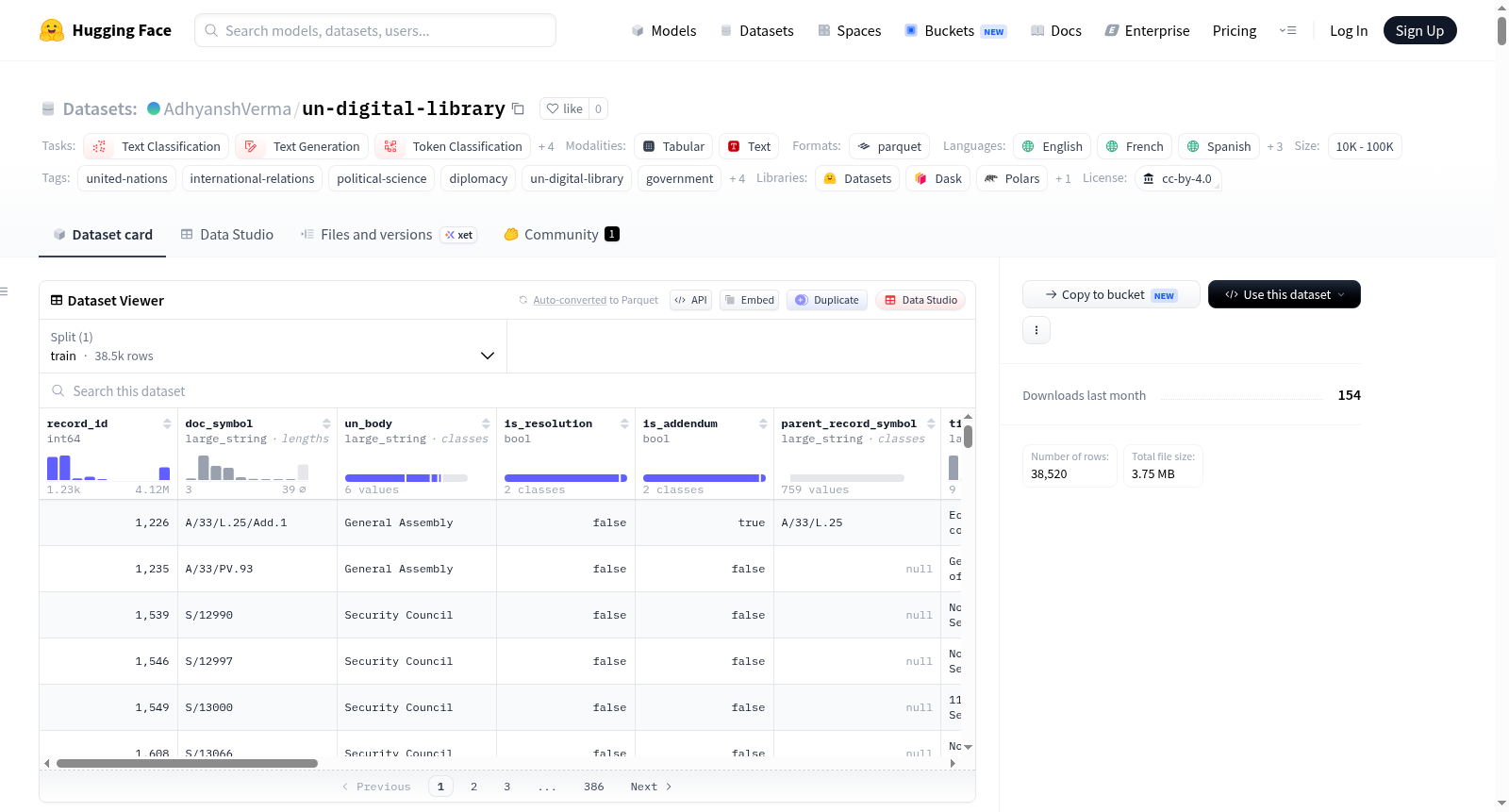Open the Community tab
This screenshot has width=1509, height=812.
click(561, 235)
